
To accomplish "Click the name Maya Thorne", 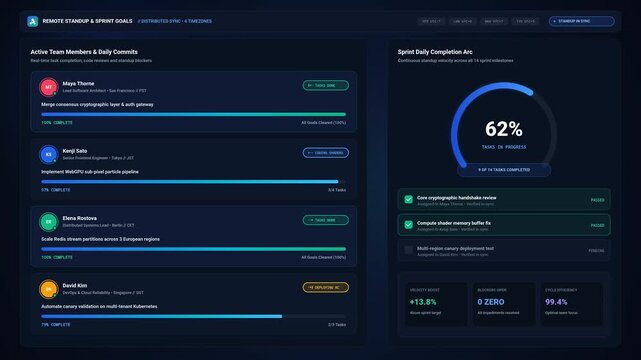I will (78, 83).
